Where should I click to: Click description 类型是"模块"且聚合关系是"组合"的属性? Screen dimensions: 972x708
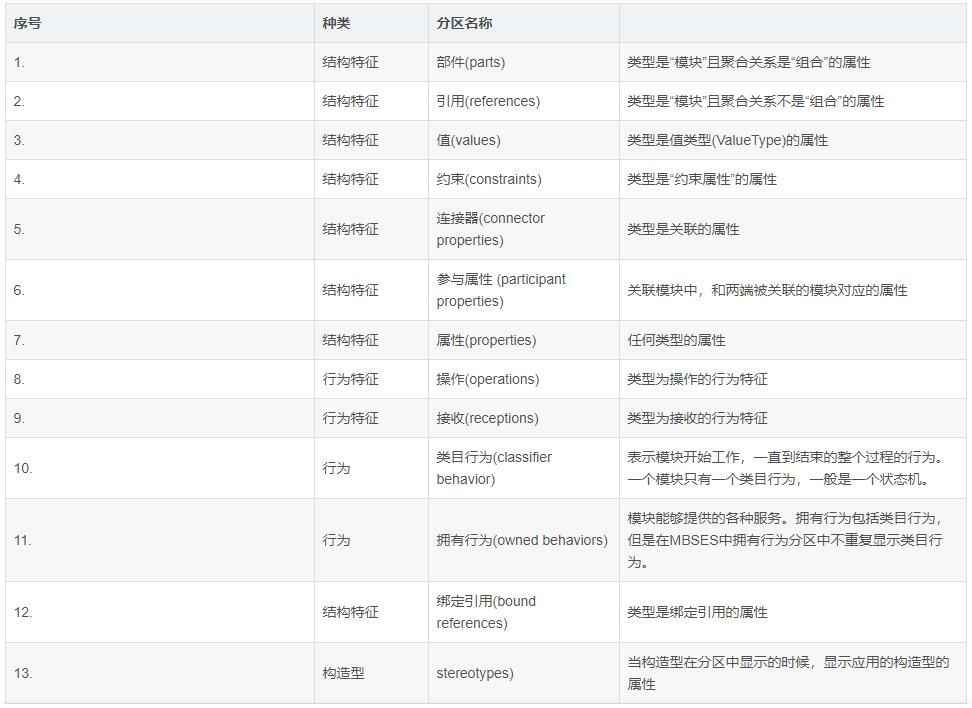[x=793, y=62]
